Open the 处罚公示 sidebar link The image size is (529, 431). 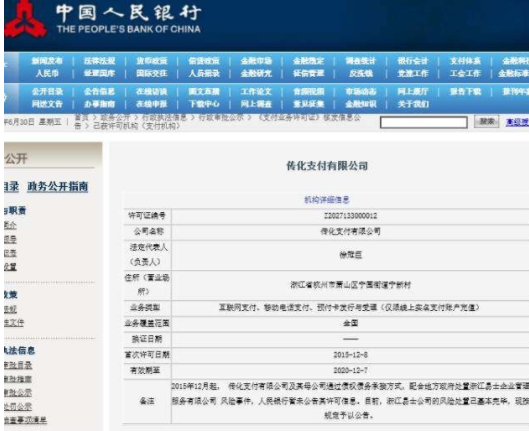[x=18, y=407]
